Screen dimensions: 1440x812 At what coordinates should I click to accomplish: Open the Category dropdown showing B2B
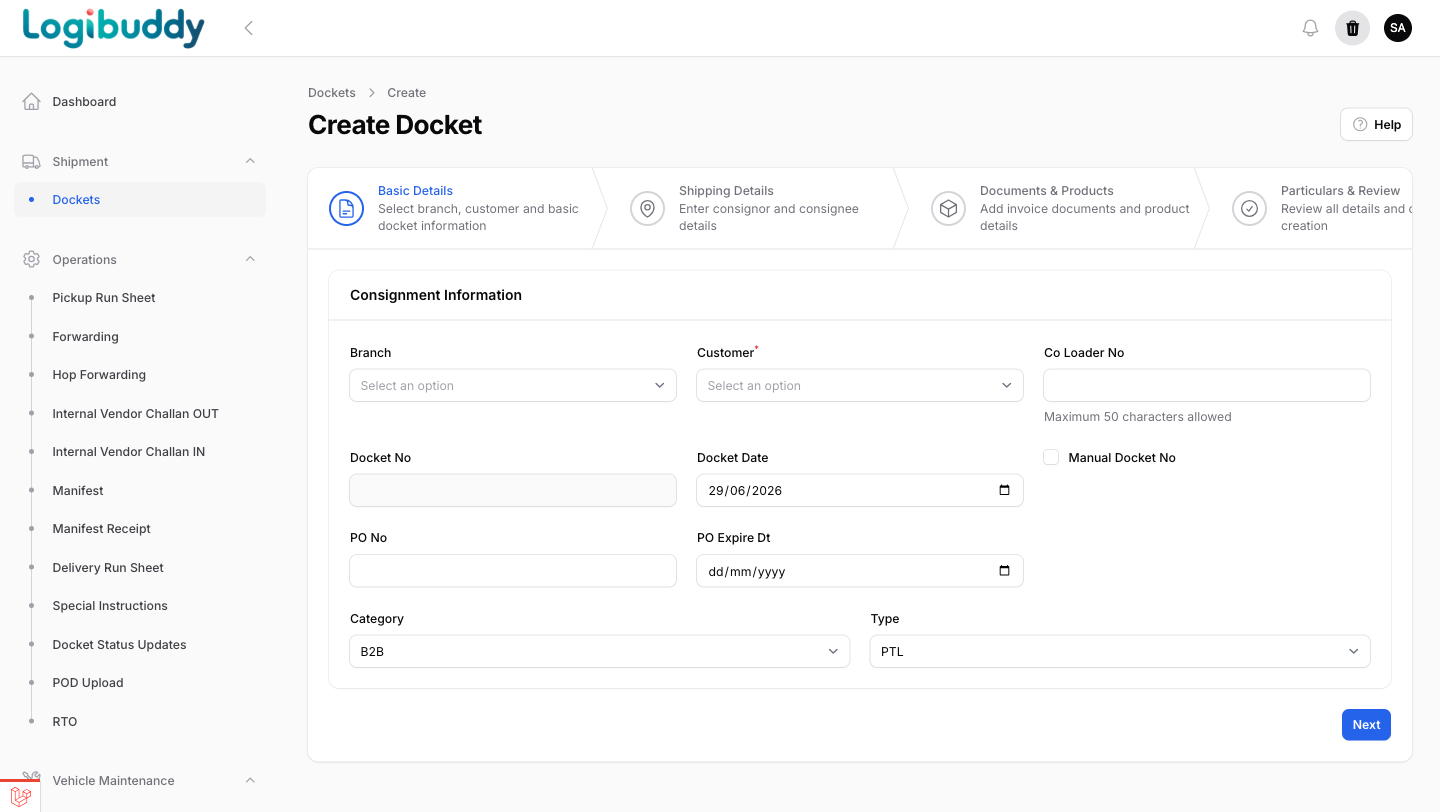(600, 652)
